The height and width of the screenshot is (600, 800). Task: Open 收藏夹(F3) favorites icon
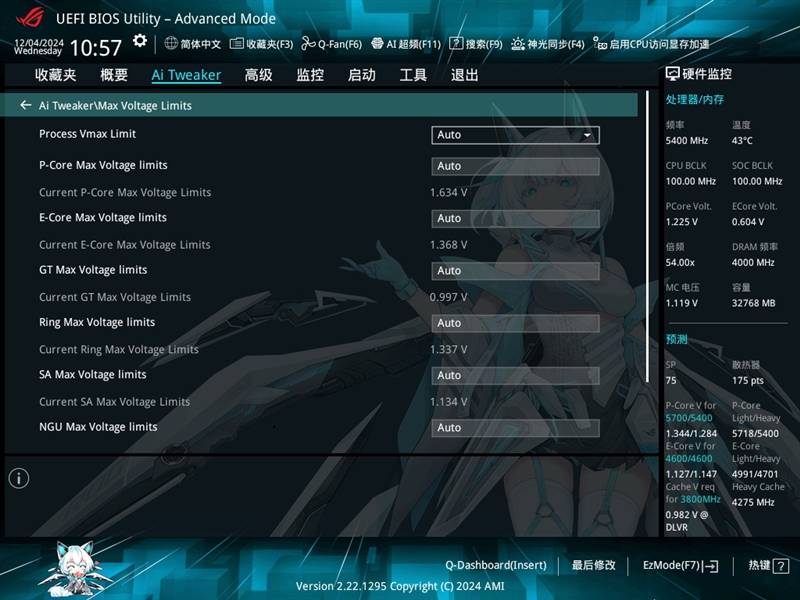click(261, 44)
